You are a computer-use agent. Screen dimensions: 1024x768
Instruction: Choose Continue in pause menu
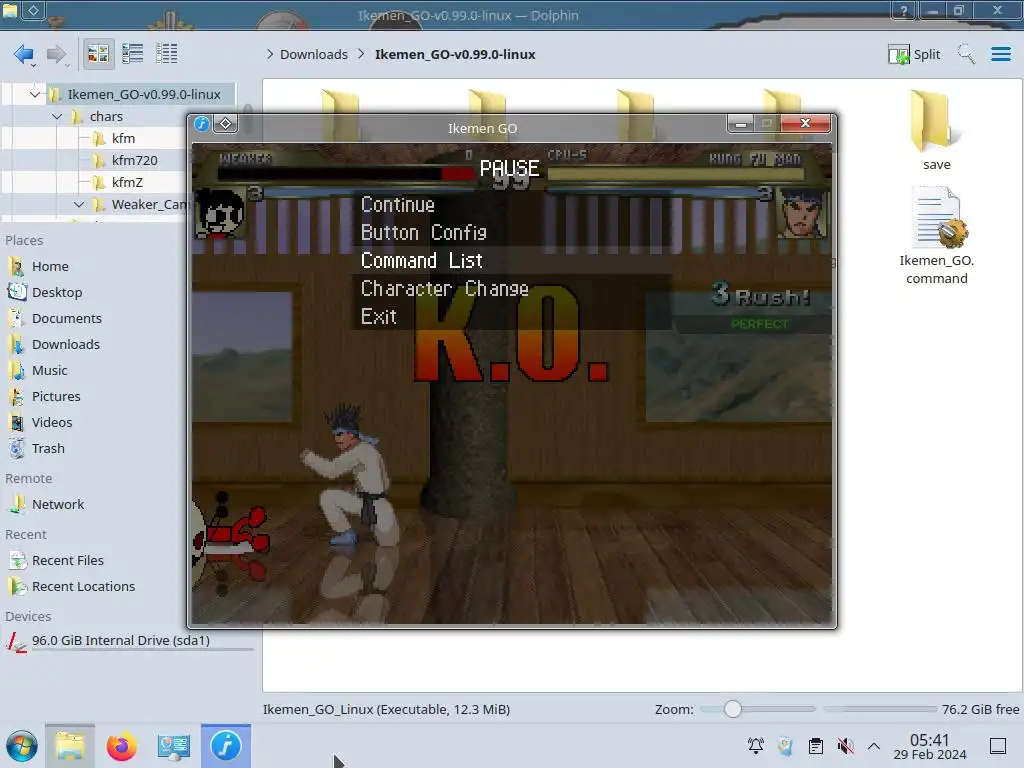tap(398, 204)
